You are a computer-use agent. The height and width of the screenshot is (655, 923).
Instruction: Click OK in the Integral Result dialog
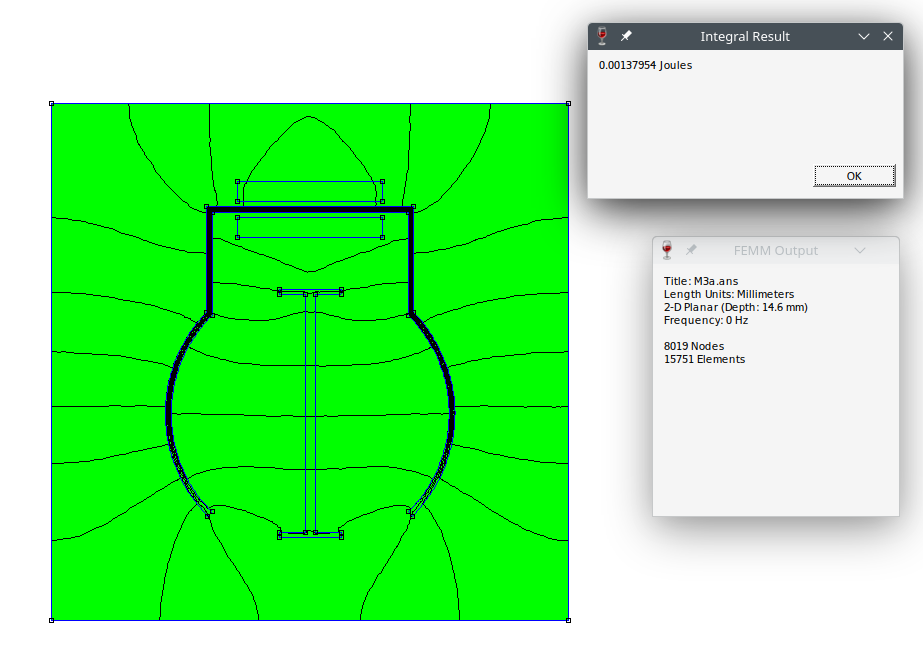pos(854,176)
